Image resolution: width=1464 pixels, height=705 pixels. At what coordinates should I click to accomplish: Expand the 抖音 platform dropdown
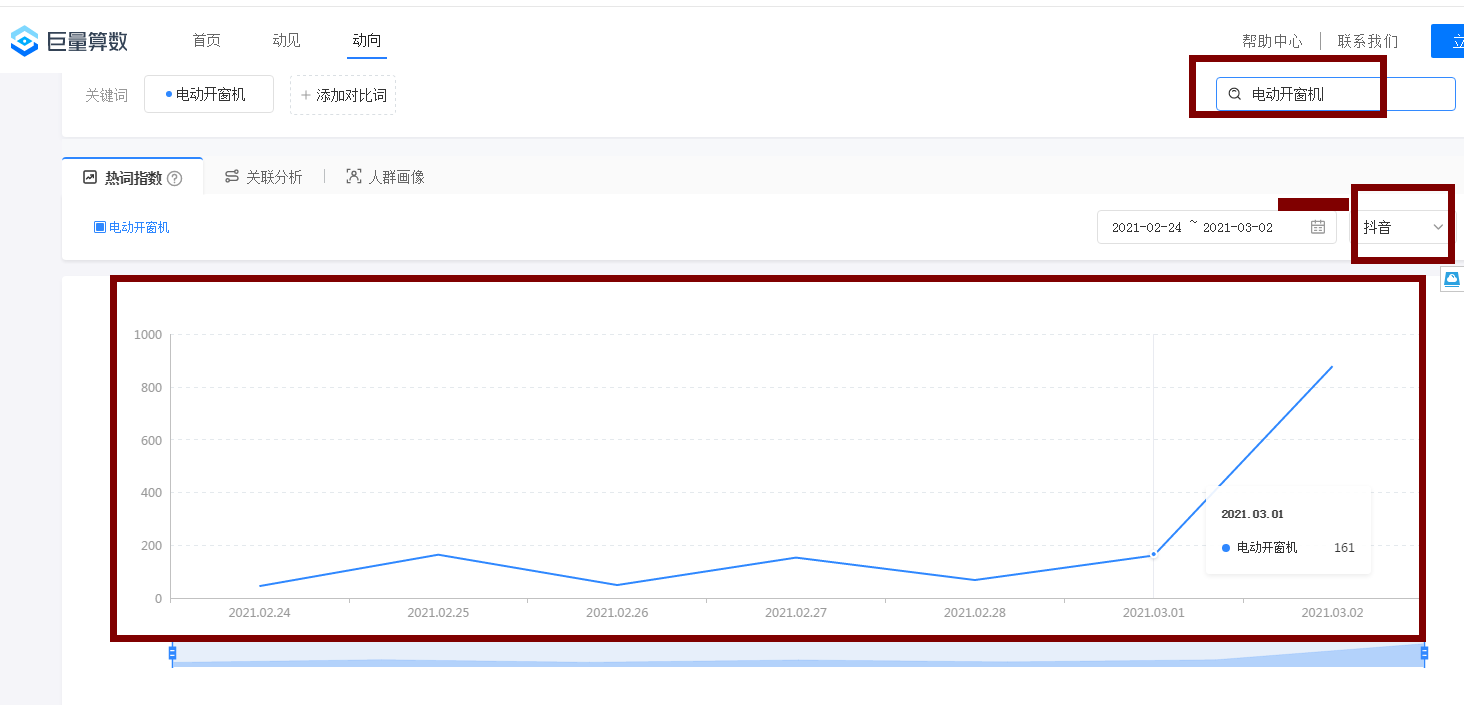[x=1400, y=227]
